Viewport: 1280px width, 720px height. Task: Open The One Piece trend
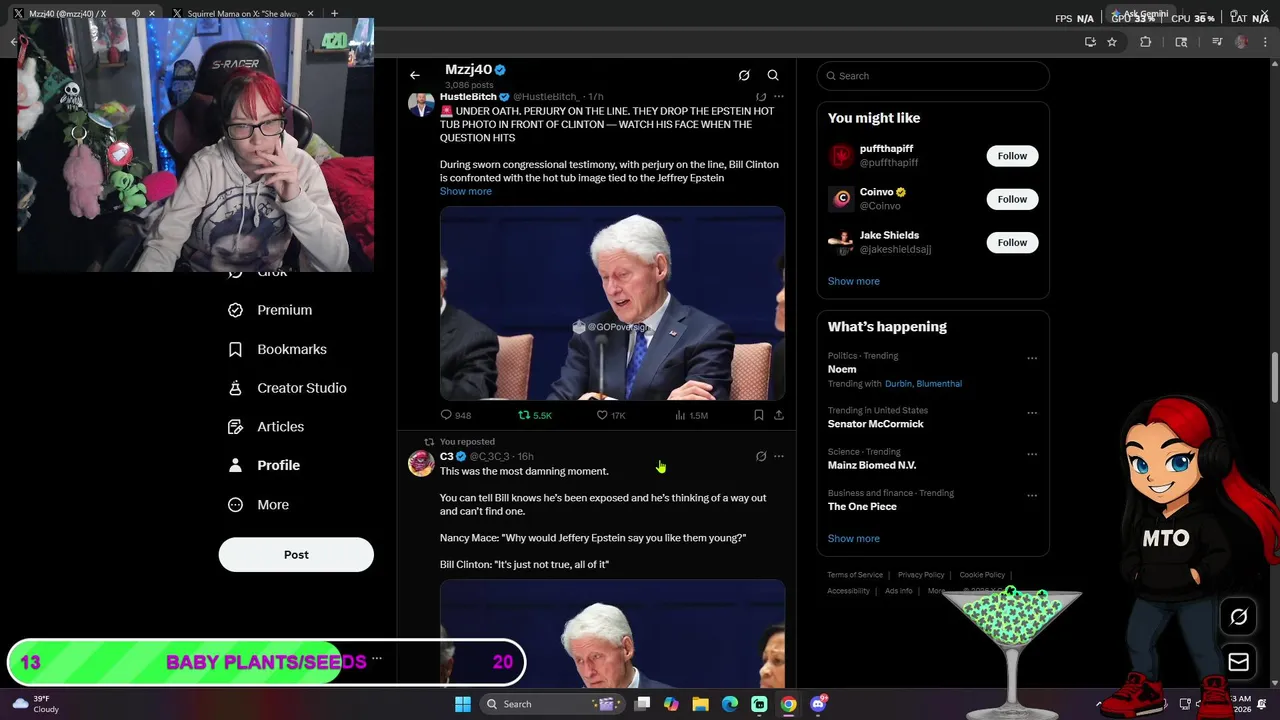(x=862, y=507)
